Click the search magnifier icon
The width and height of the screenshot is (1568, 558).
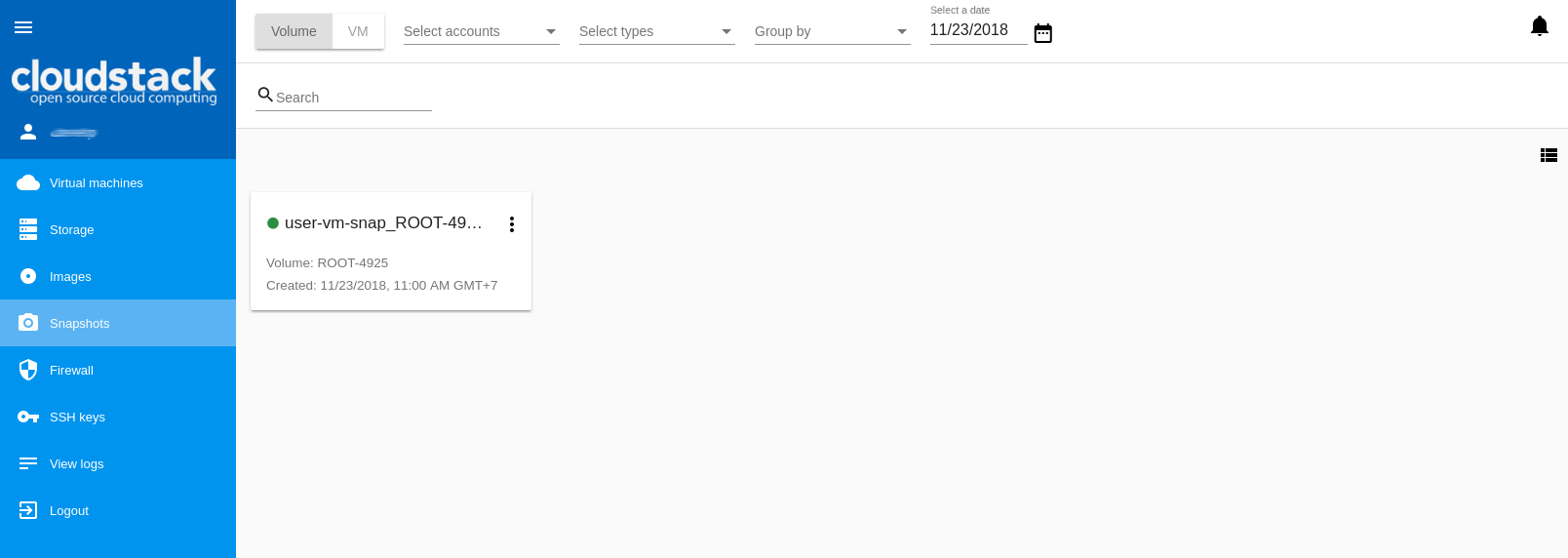pos(264,95)
